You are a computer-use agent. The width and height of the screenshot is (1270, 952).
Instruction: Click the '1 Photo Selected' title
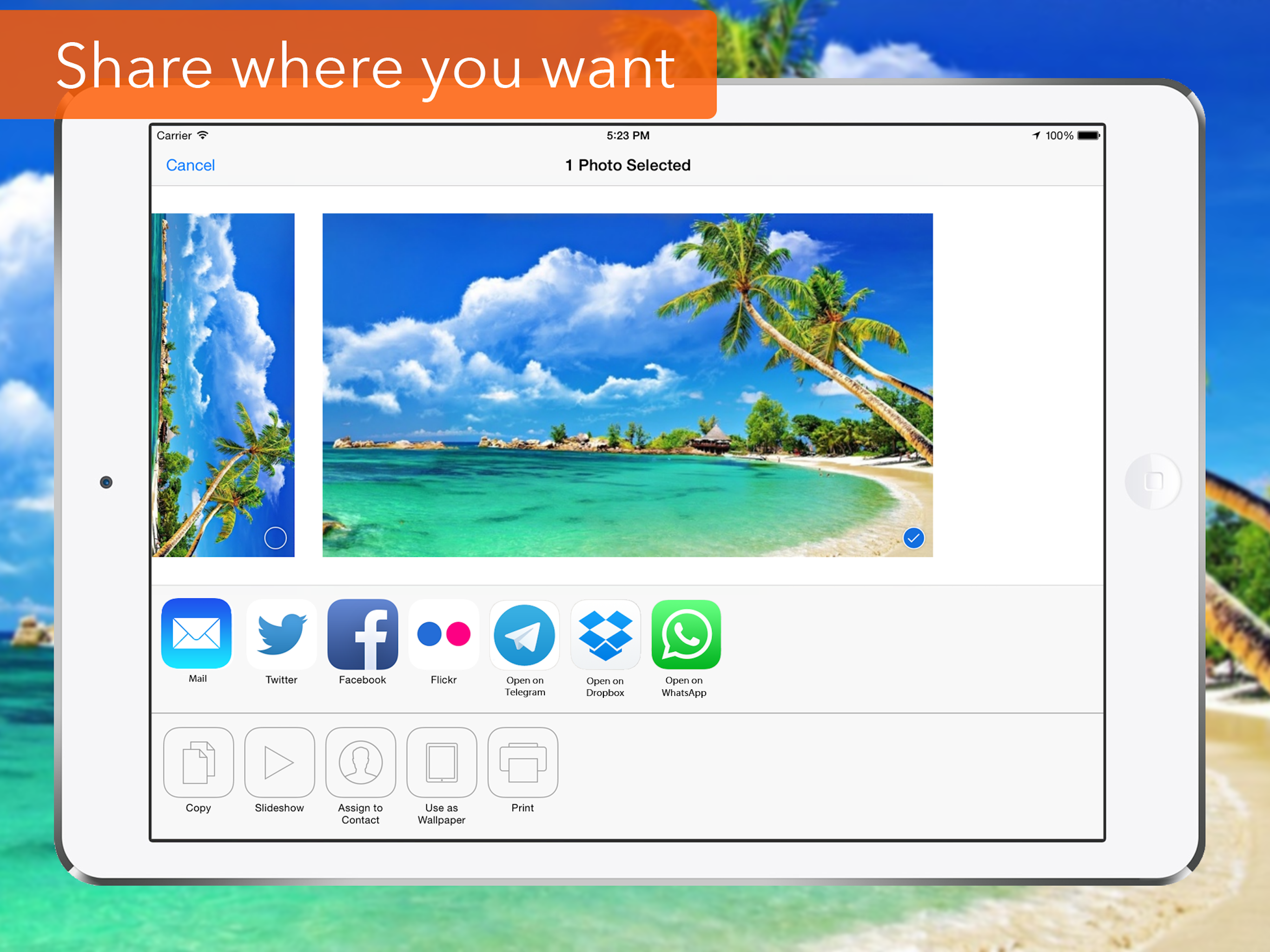628,165
